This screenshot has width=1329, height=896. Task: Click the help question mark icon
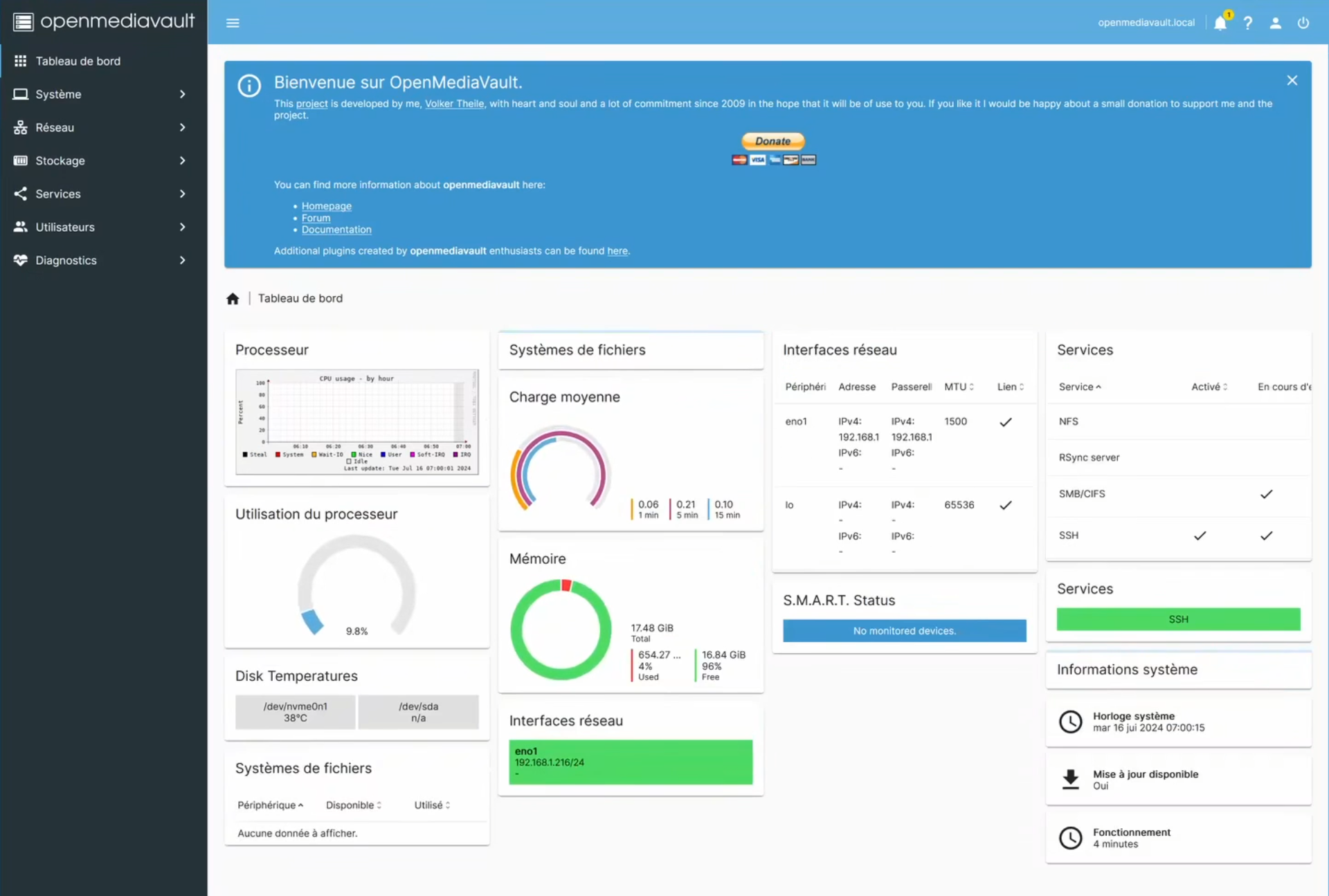[1248, 23]
